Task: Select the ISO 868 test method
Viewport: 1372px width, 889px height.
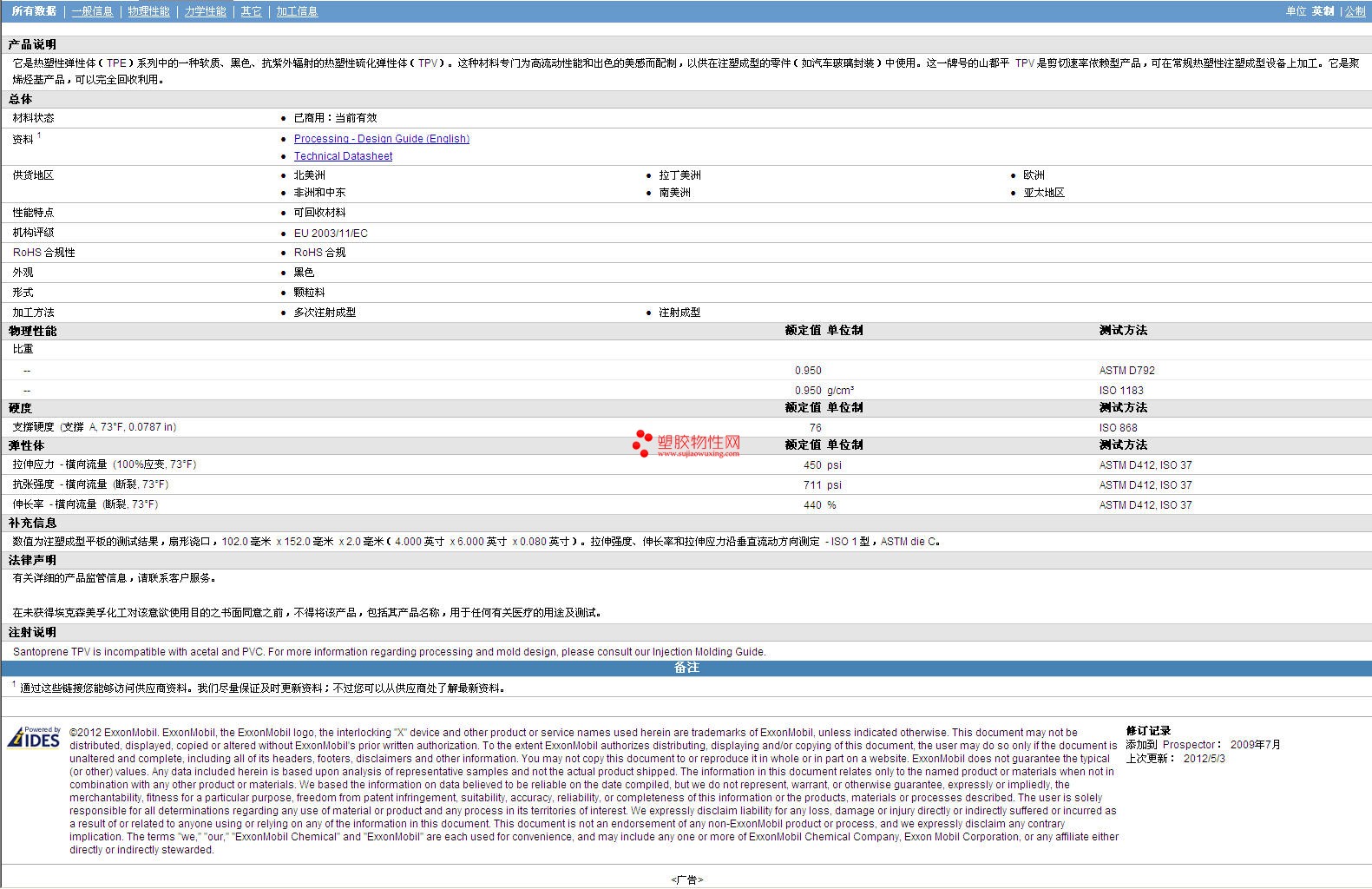Action: tap(1118, 428)
